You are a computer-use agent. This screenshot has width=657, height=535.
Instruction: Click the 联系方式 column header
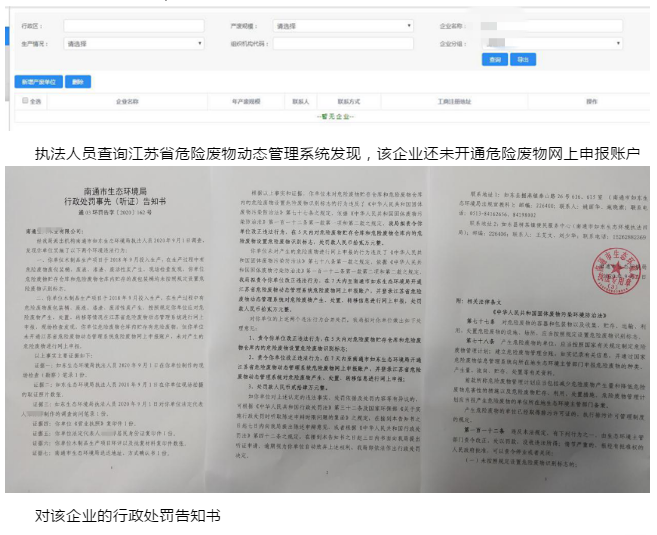point(347,102)
